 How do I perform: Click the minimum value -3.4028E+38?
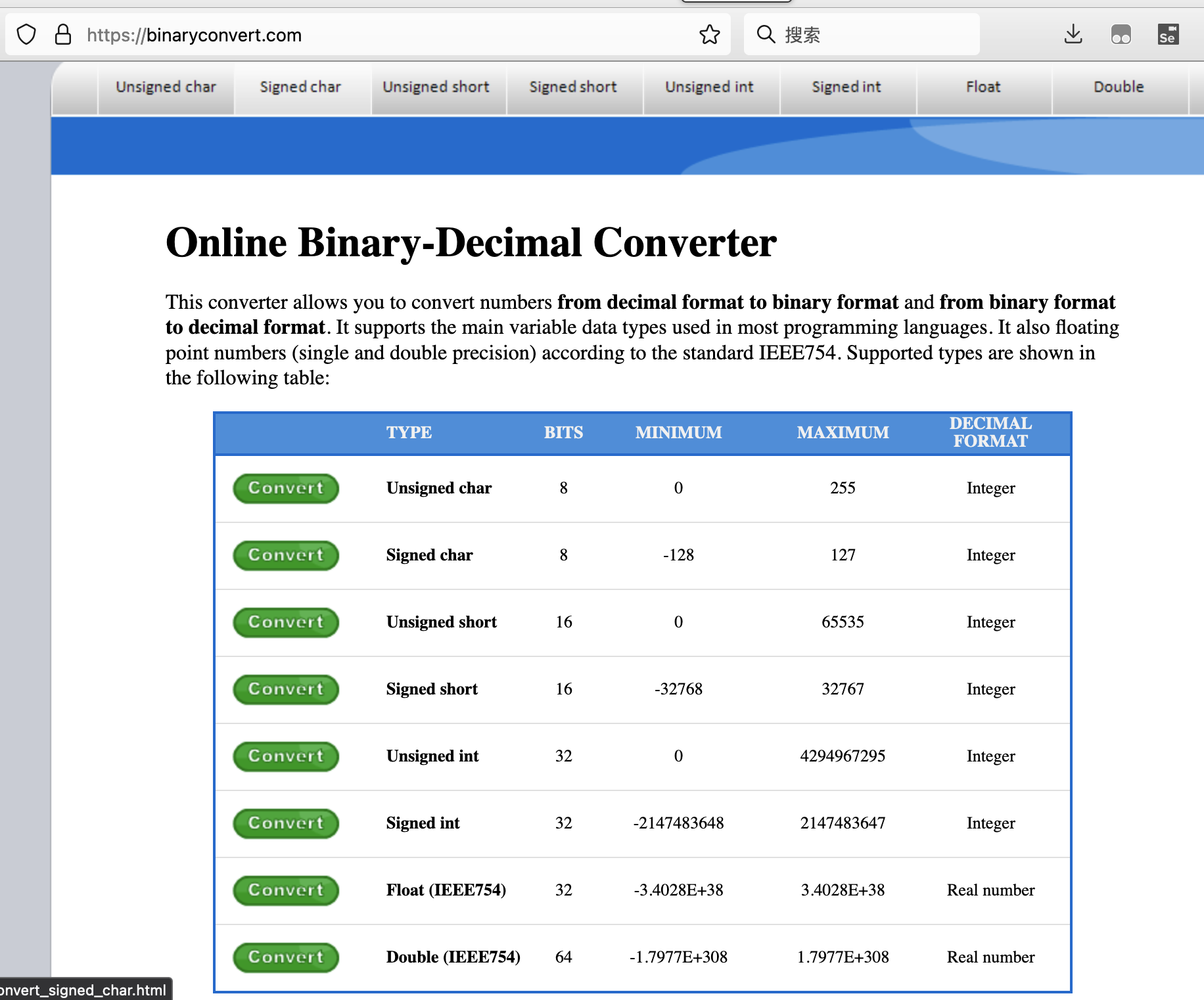[678, 890]
